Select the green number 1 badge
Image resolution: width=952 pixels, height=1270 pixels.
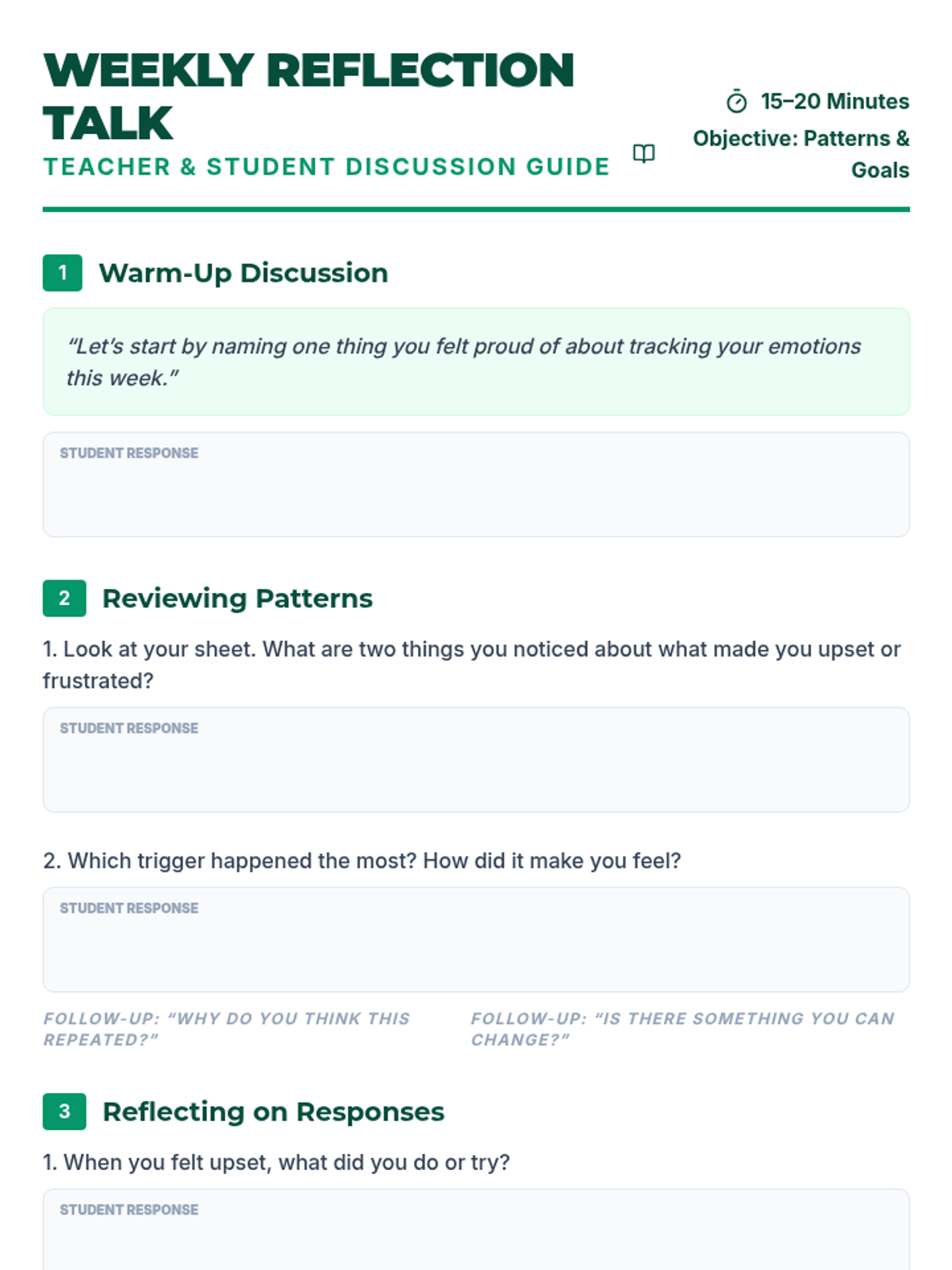click(63, 273)
